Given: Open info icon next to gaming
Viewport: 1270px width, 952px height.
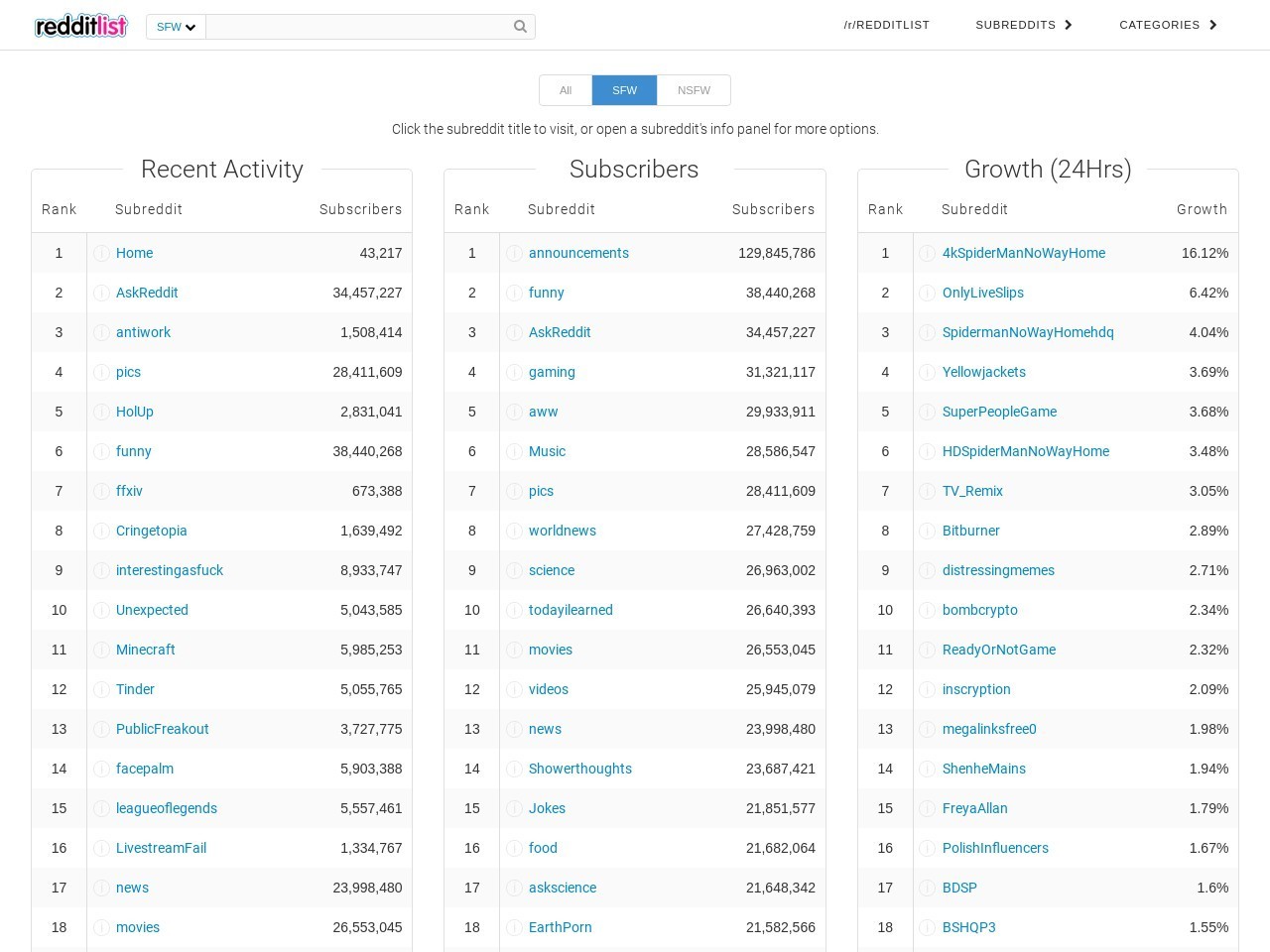Looking at the screenshot, I should pyautogui.click(x=514, y=372).
